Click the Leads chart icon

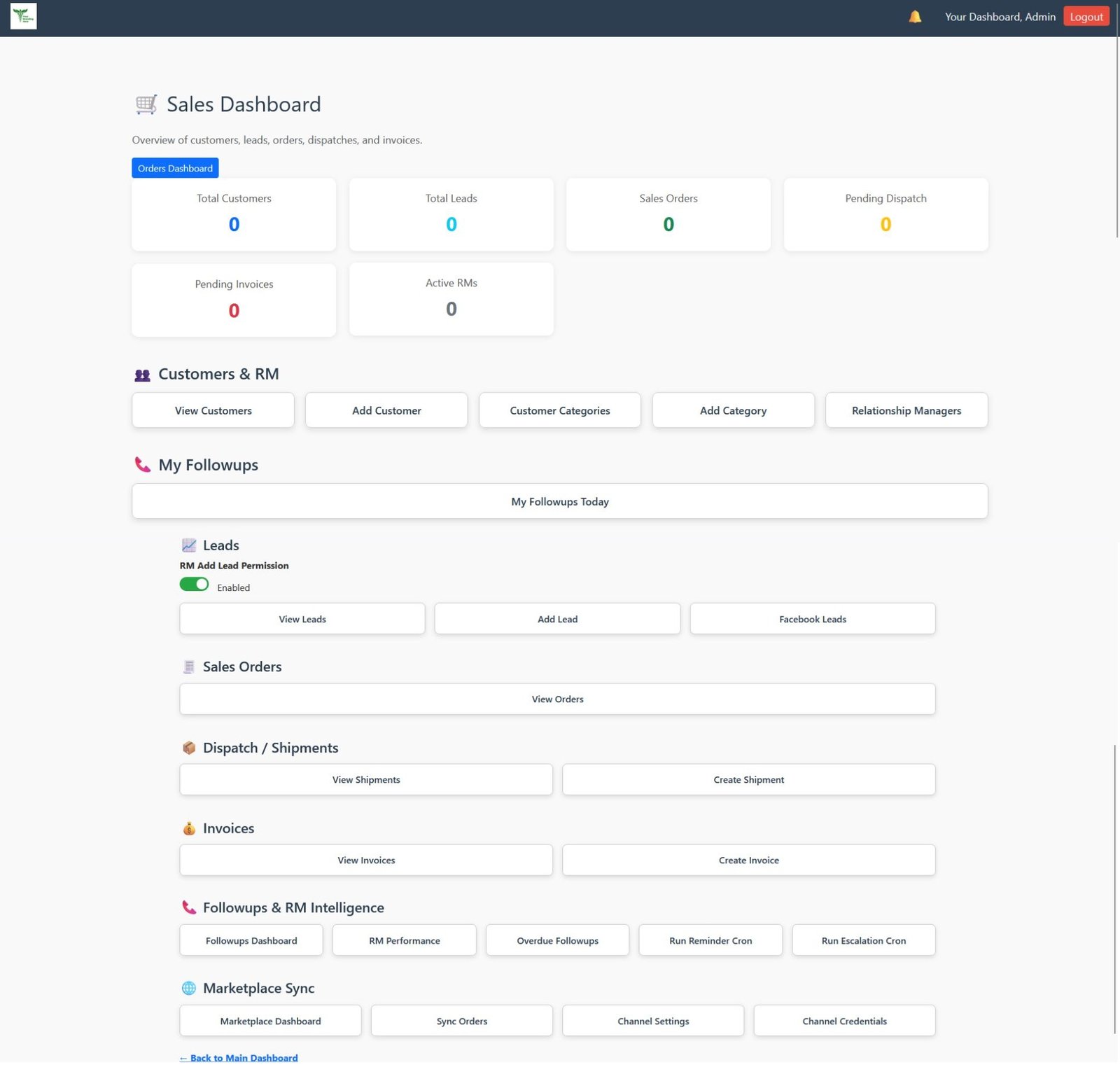point(188,545)
